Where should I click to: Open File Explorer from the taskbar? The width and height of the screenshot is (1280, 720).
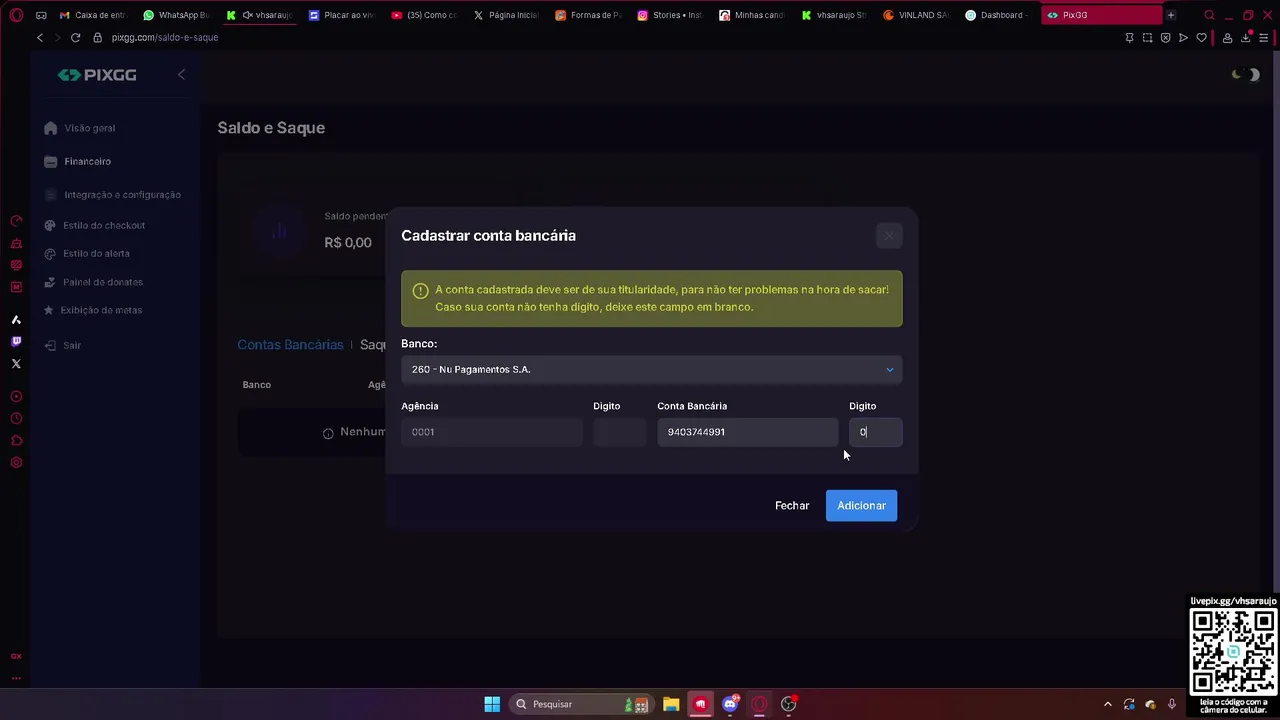pos(671,704)
